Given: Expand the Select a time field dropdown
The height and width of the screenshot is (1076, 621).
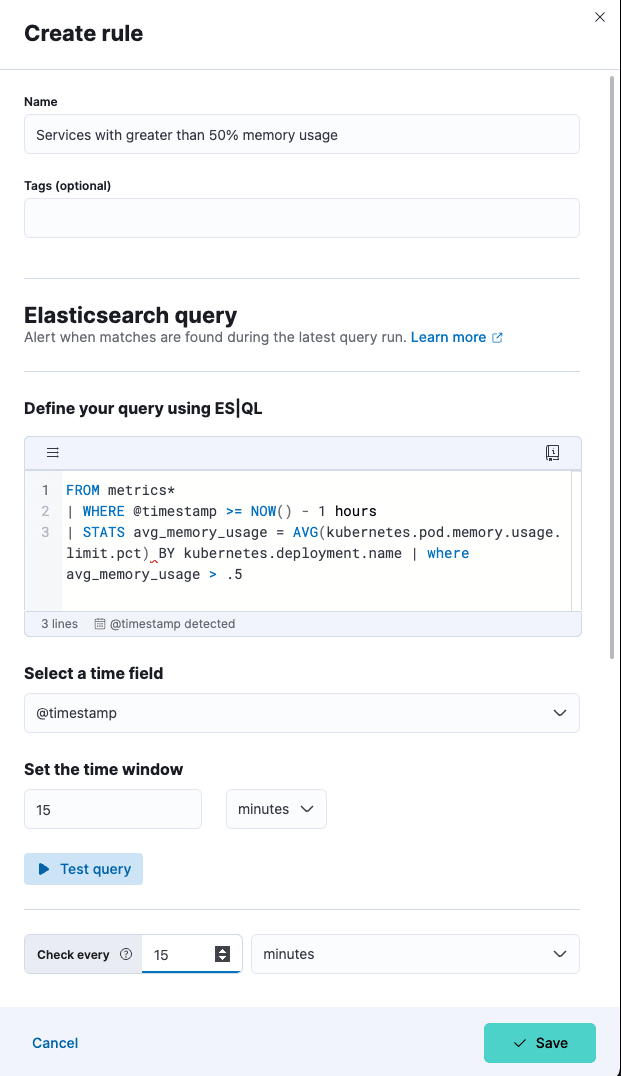Looking at the screenshot, I should pos(301,713).
